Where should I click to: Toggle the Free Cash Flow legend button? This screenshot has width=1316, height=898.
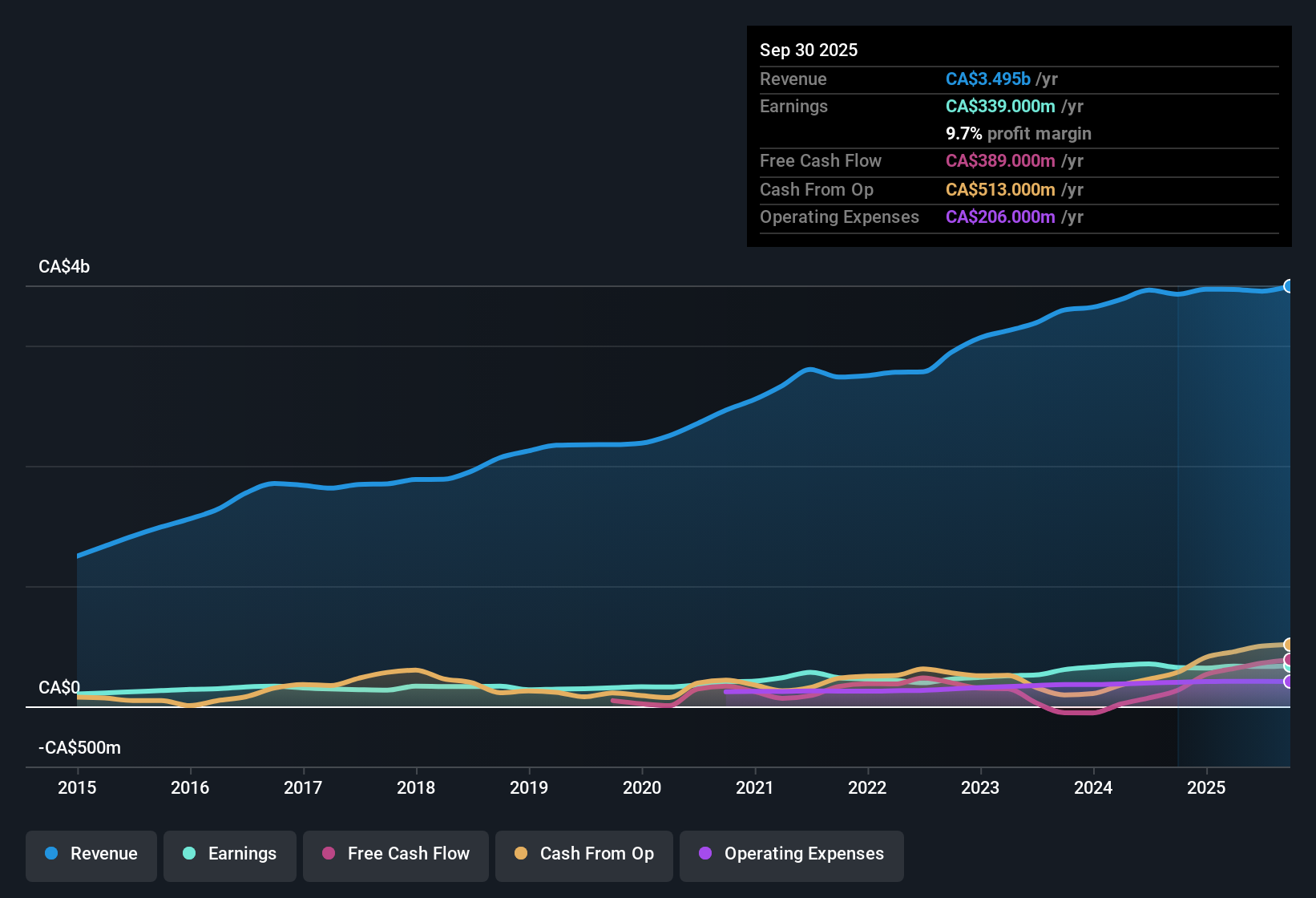396,854
